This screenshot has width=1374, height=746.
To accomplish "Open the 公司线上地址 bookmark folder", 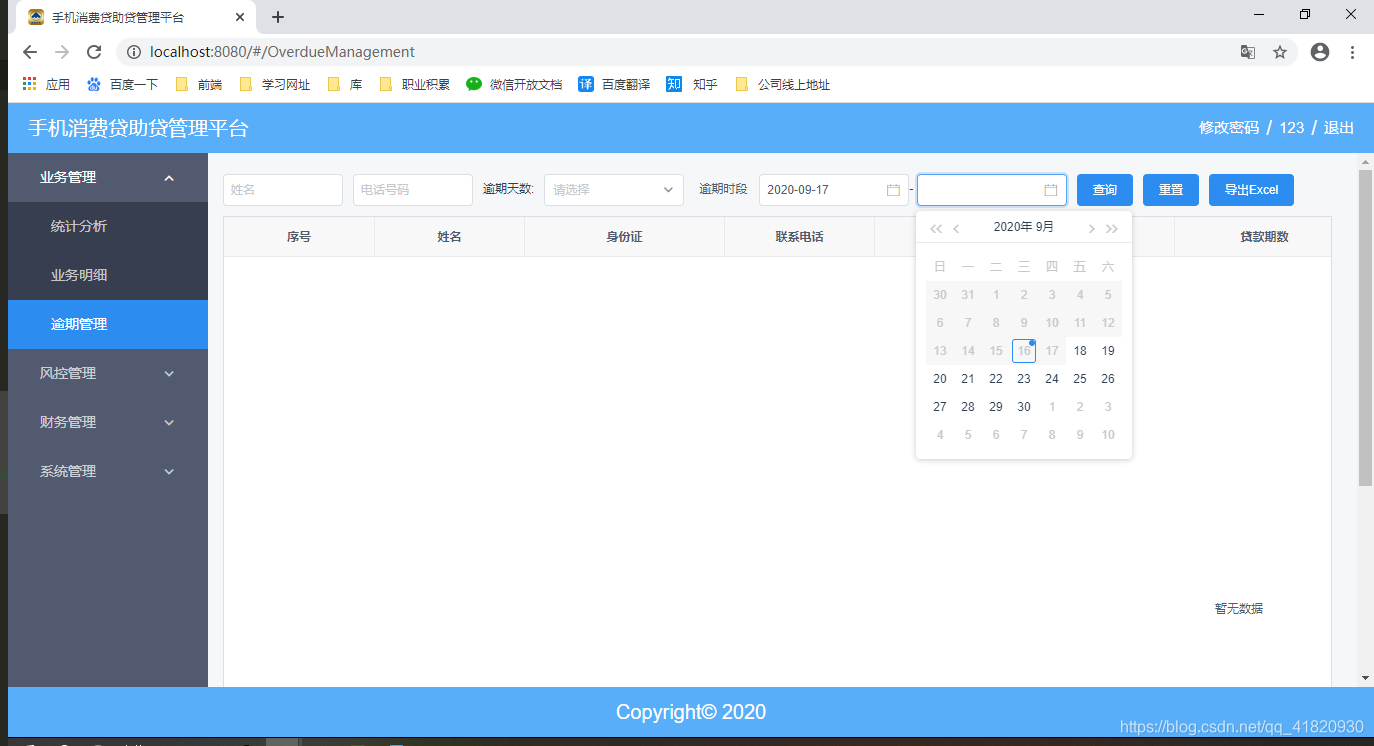I will point(782,85).
